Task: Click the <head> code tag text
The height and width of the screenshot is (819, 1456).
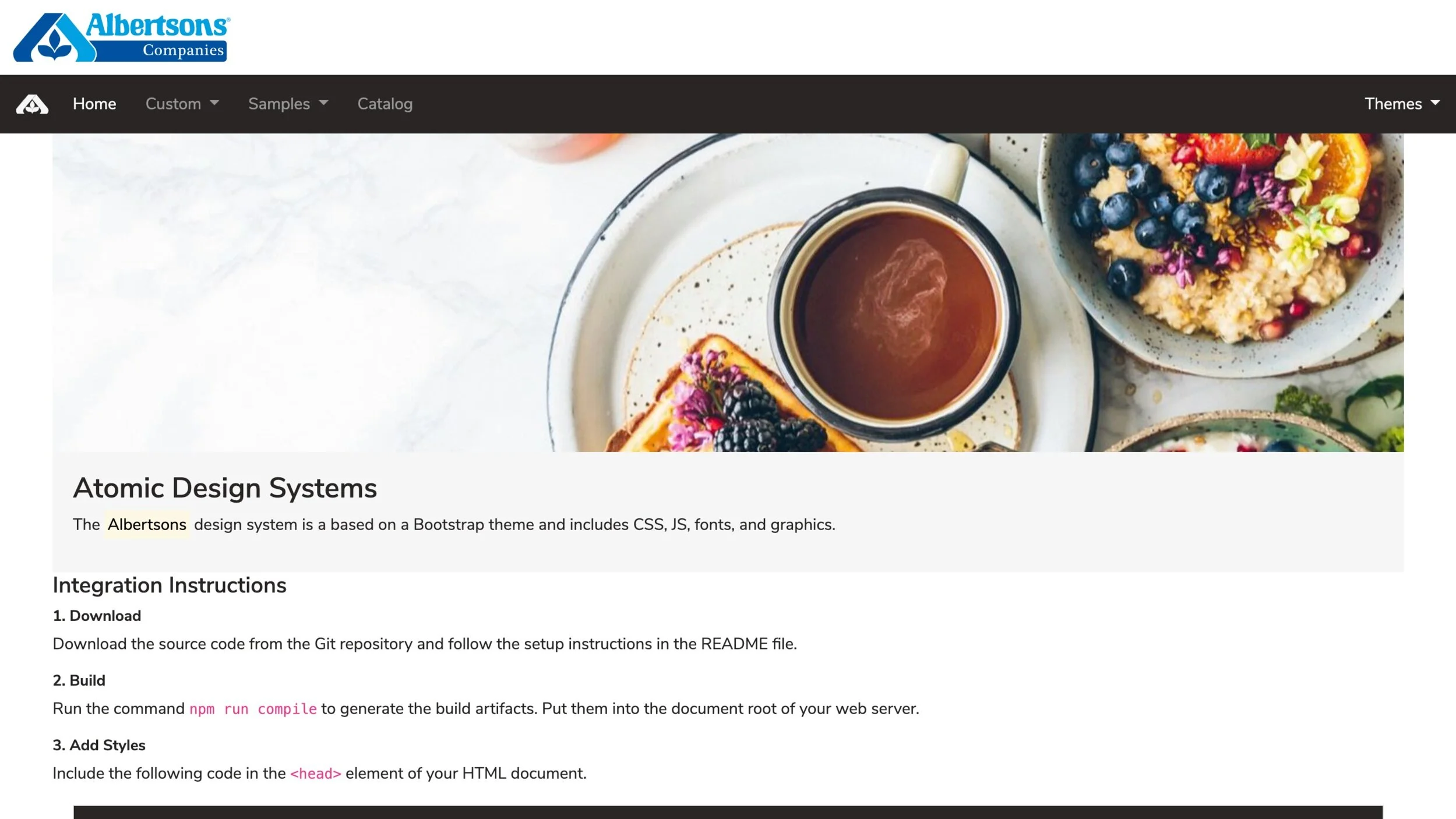Action: pyautogui.click(x=315, y=774)
